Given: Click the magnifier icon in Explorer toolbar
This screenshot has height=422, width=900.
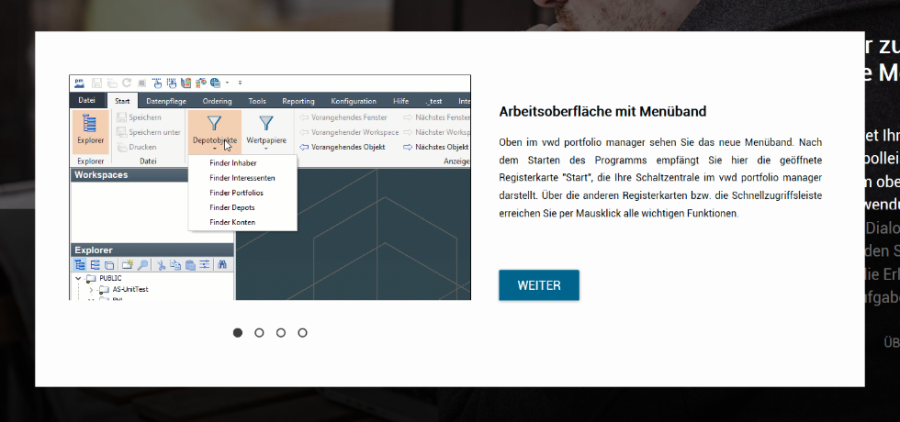Looking at the screenshot, I should 143,264.
